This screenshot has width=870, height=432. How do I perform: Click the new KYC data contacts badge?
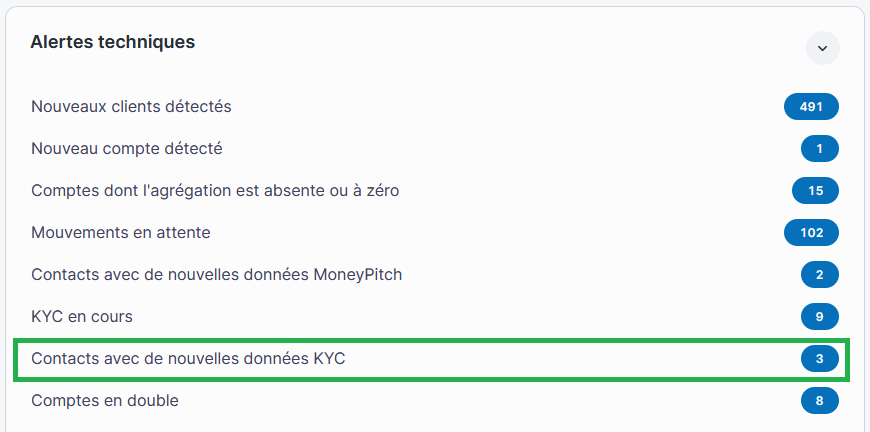coord(819,359)
